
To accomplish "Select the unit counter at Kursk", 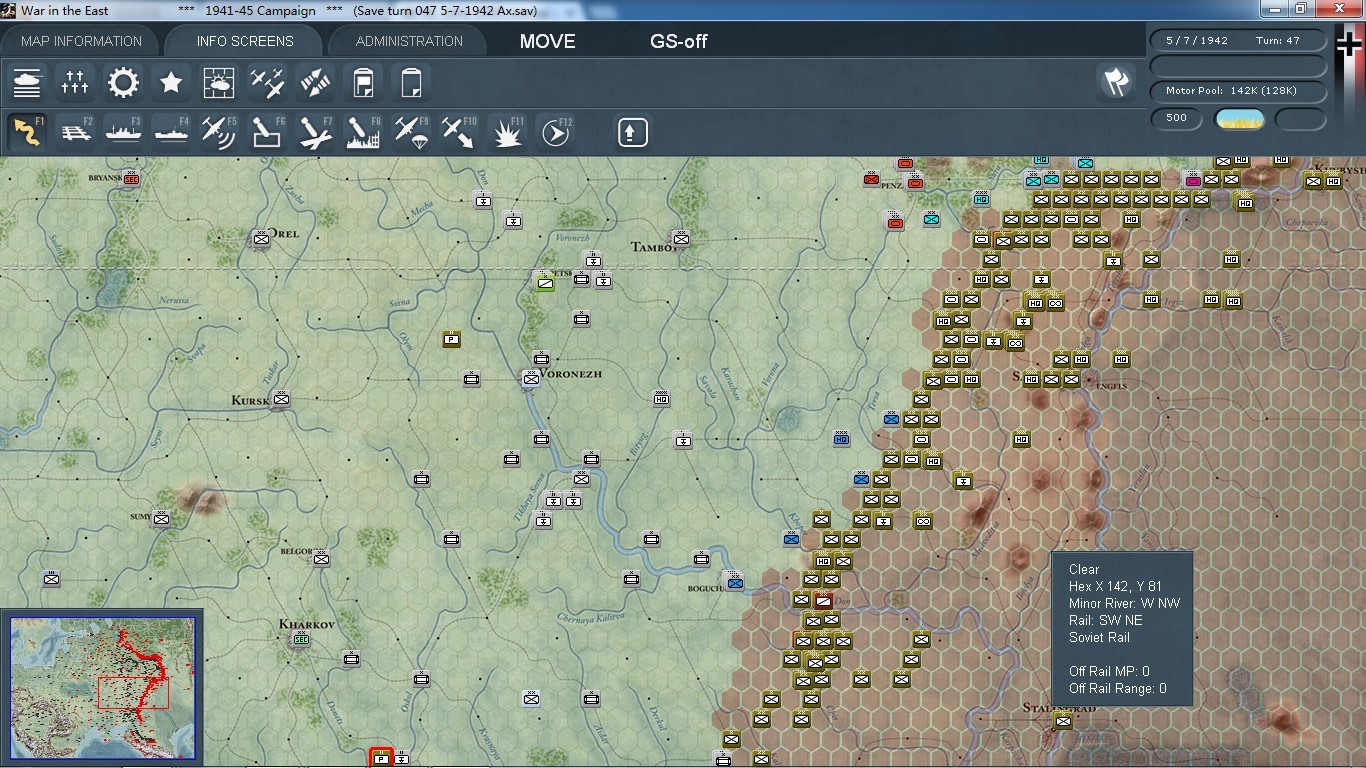I will (281, 400).
